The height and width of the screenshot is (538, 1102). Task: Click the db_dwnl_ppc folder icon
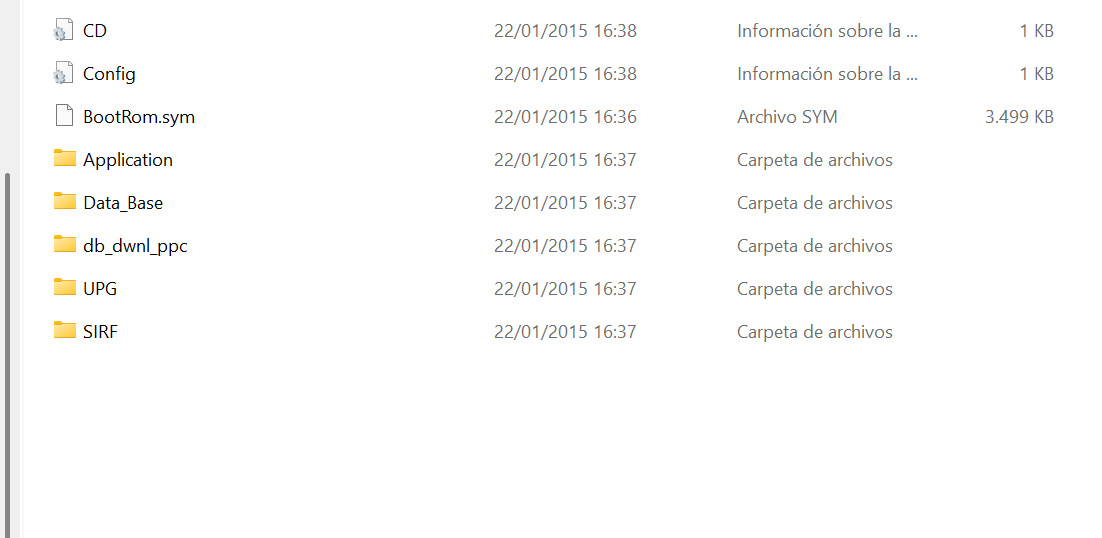tap(65, 244)
